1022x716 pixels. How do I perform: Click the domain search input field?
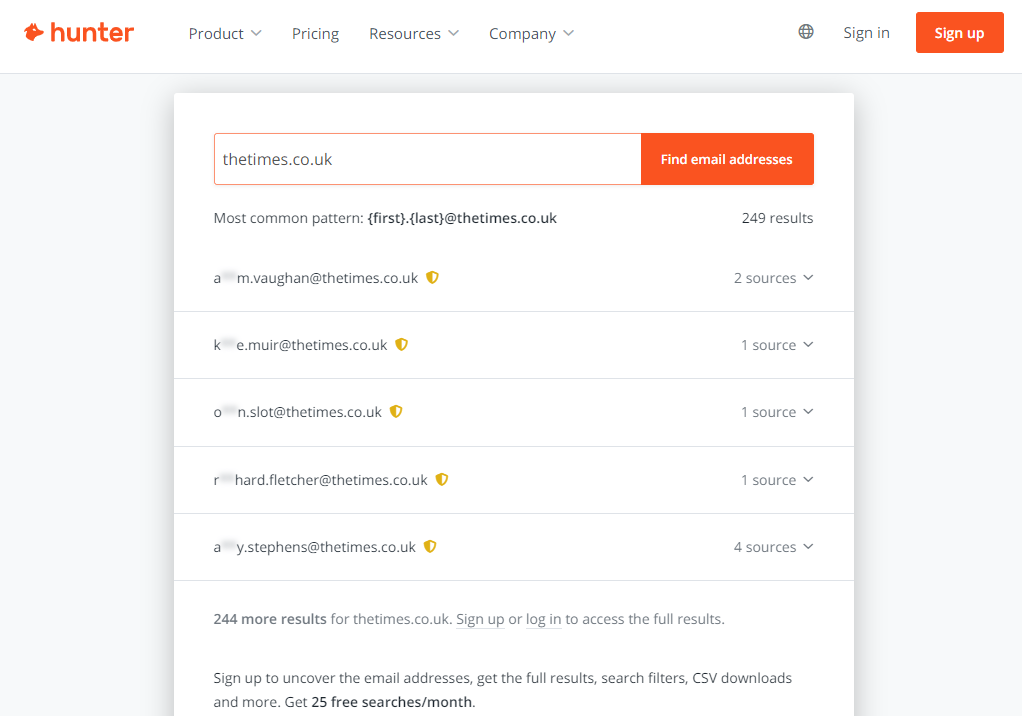[x=427, y=159]
